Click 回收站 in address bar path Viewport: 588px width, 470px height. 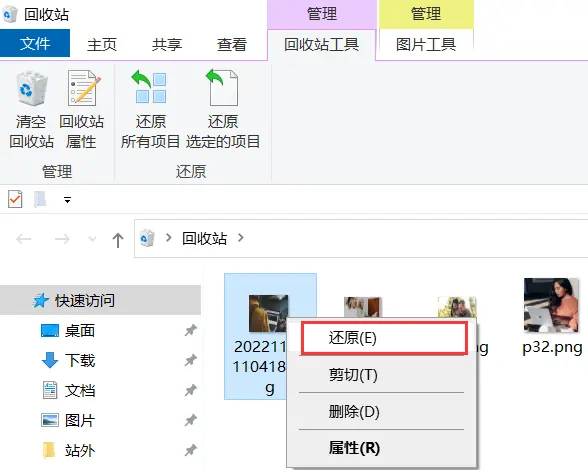coord(204,238)
